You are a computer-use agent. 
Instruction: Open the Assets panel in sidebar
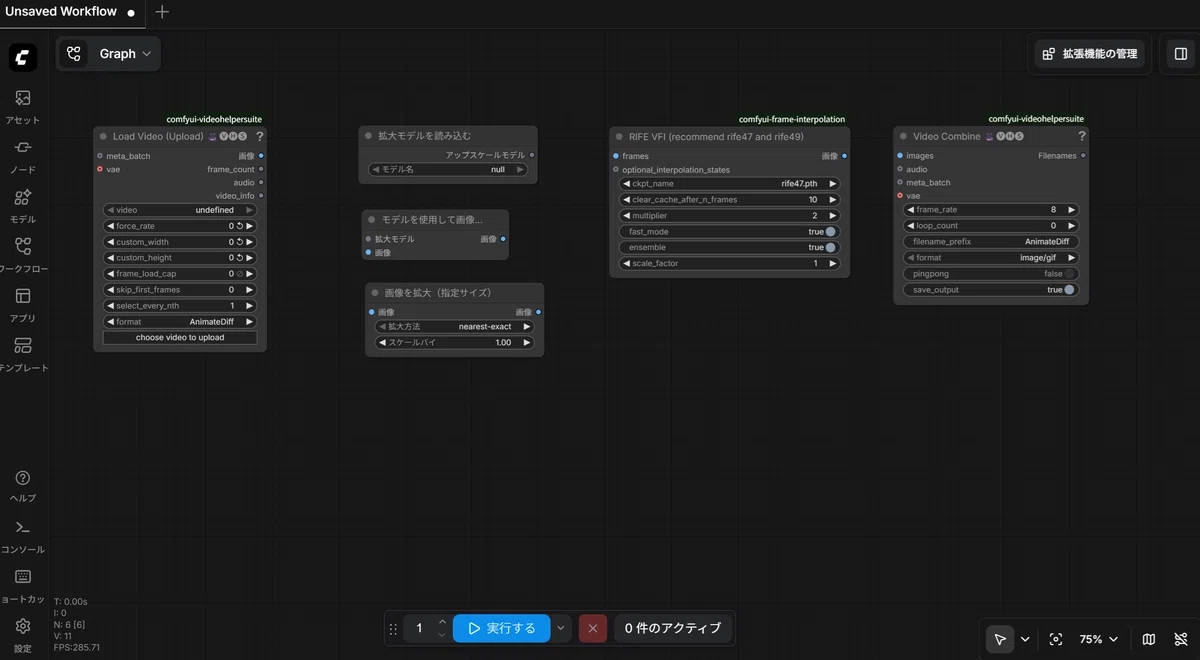tap(23, 106)
